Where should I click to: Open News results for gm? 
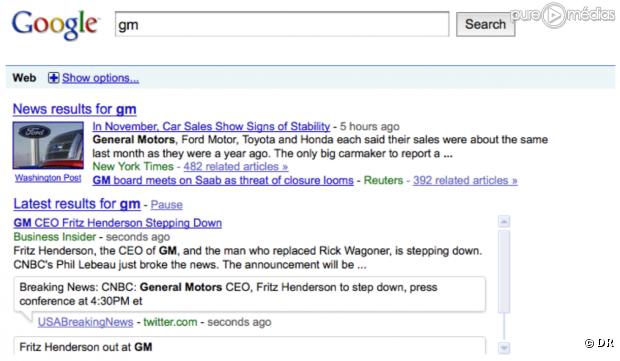coord(75,109)
